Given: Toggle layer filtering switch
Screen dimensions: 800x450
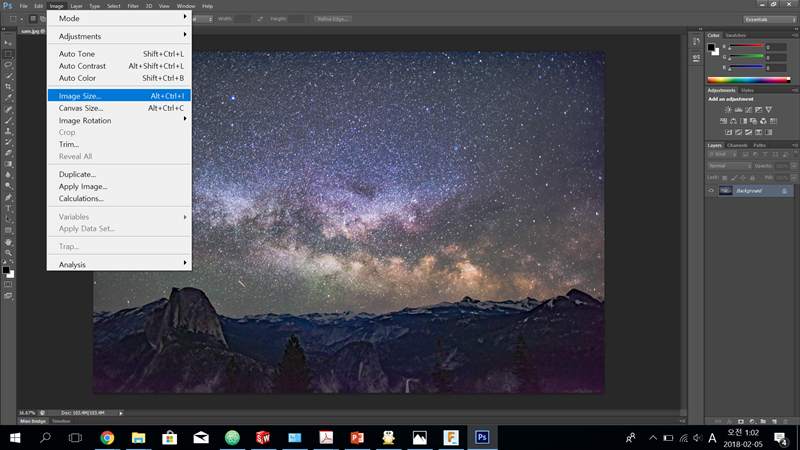Looking at the screenshot, I should coord(794,154).
